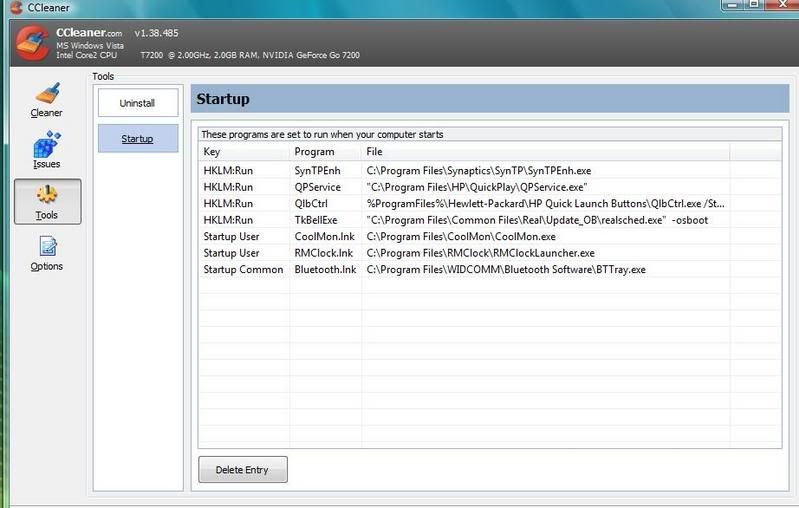Click the RMClockLauncher.exe file path

pos(480,253)
